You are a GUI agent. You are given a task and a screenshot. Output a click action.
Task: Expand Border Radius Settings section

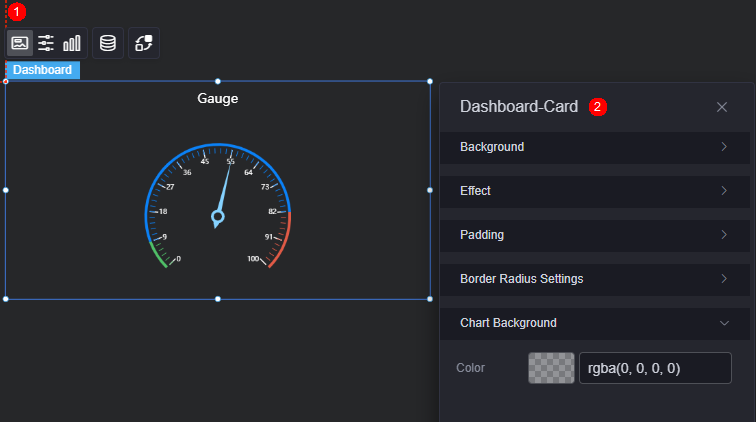point(594,279)
